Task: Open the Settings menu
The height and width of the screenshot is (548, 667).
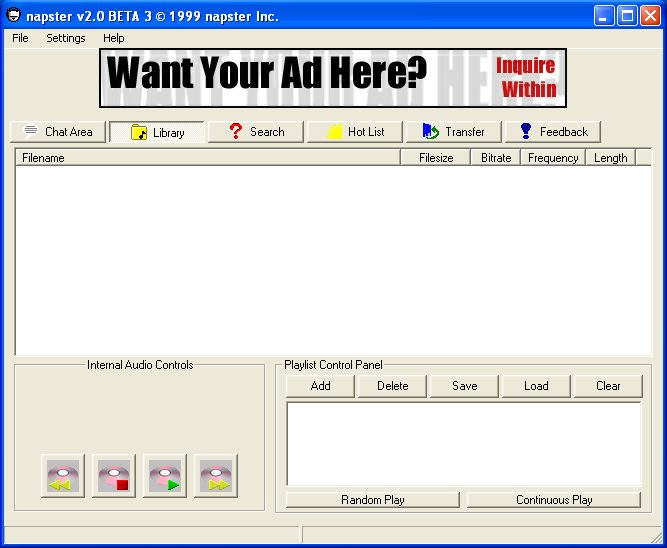Action: coord(66,38)
